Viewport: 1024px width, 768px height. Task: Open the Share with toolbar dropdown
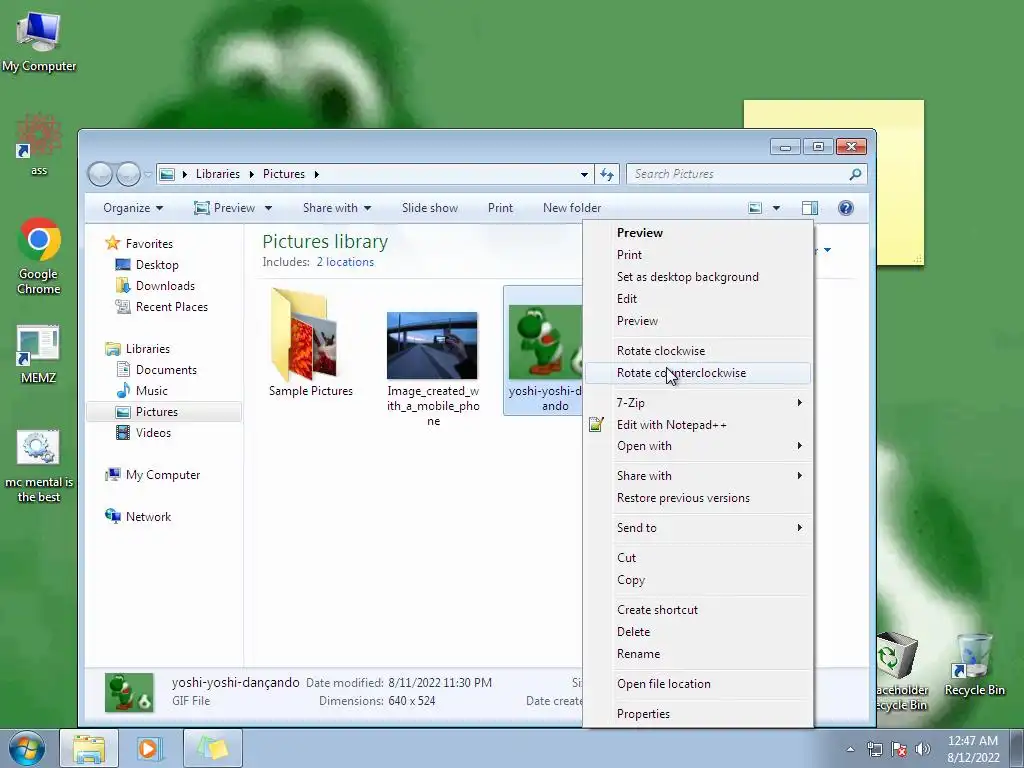click(337, 208)
